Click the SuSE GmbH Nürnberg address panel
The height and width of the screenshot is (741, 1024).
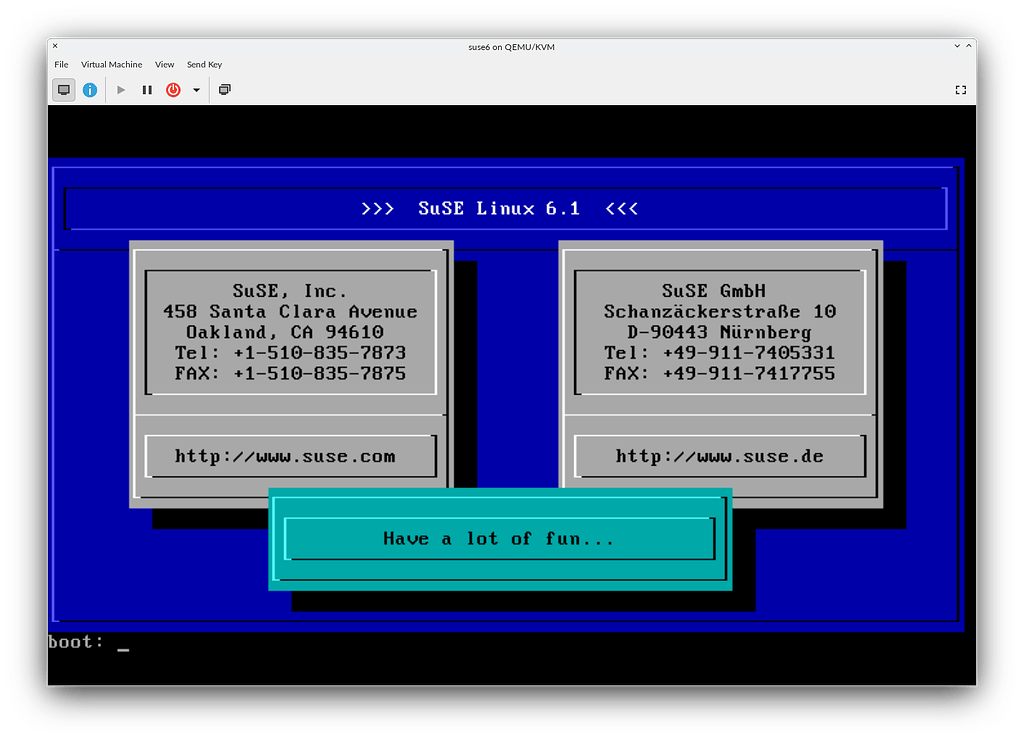pyautogui.click(x=719, y=332)
